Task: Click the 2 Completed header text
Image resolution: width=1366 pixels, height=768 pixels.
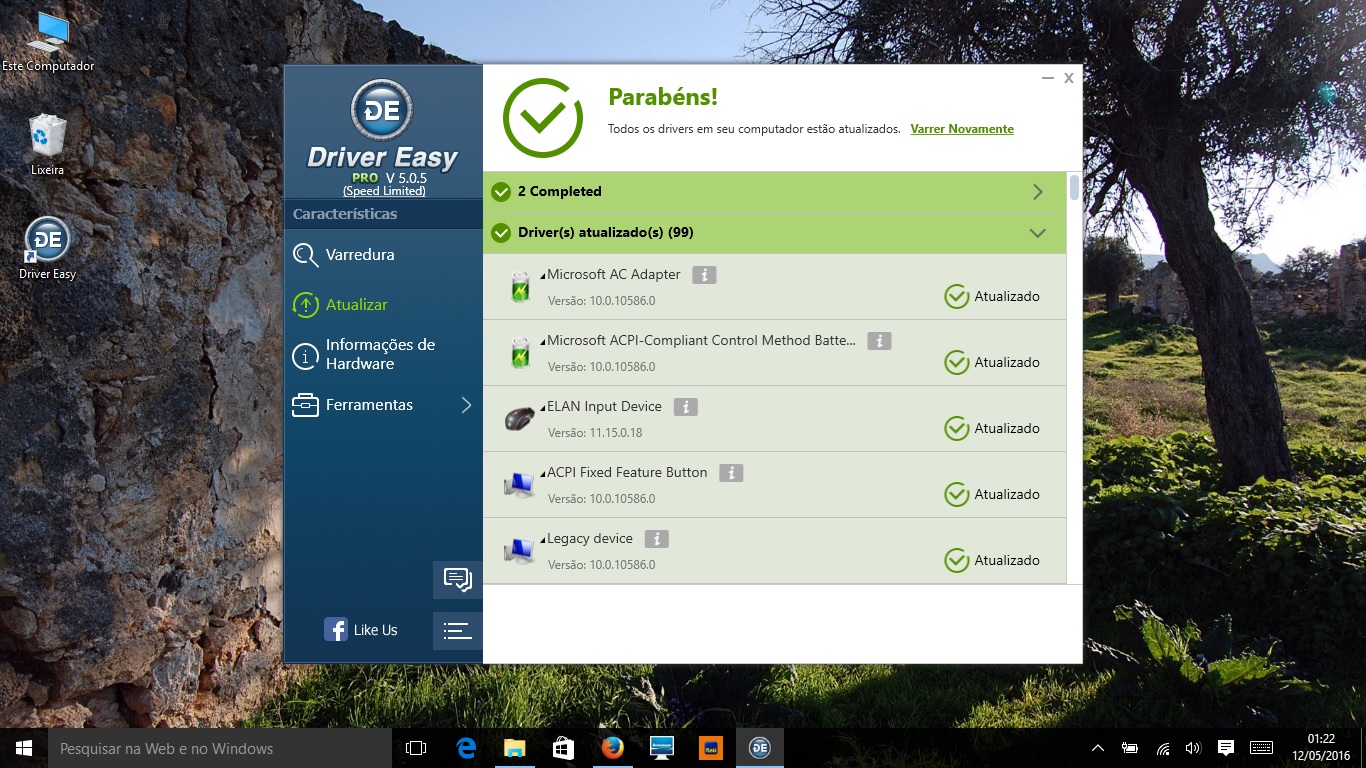Action: pyautogui.click(x=560, y=191)
